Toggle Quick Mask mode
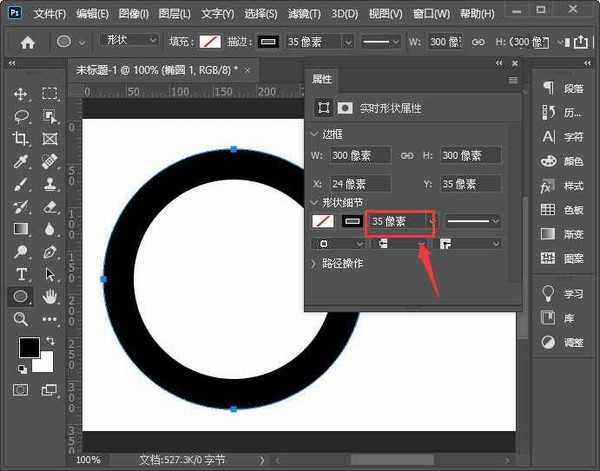The height and width of the screenshot is (471, 600). (21, 390)
